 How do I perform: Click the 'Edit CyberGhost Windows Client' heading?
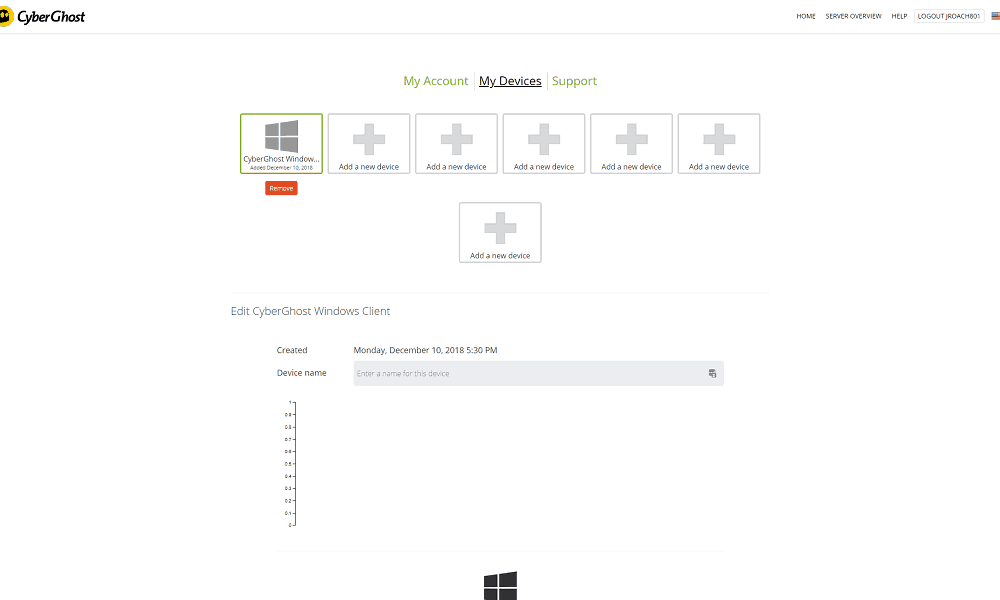[310, 311]
